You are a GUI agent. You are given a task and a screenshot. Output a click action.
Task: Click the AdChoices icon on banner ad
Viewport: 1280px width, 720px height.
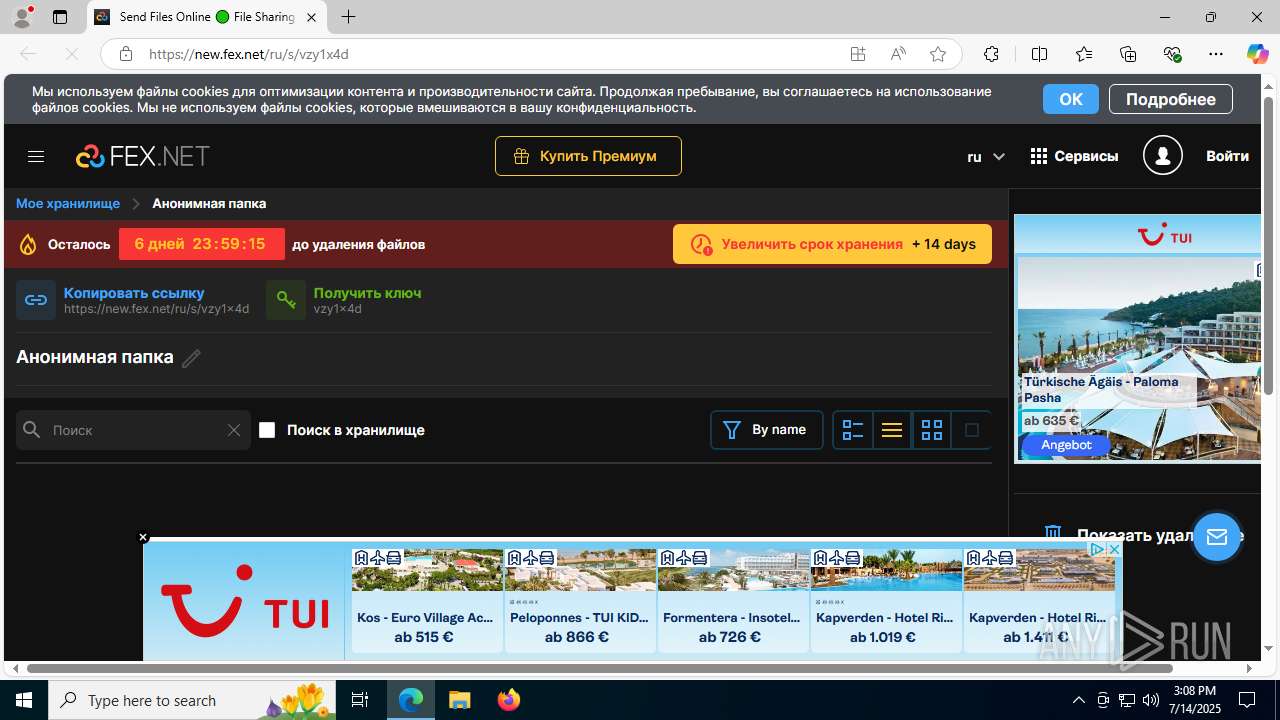click(x=1097, y=549)
